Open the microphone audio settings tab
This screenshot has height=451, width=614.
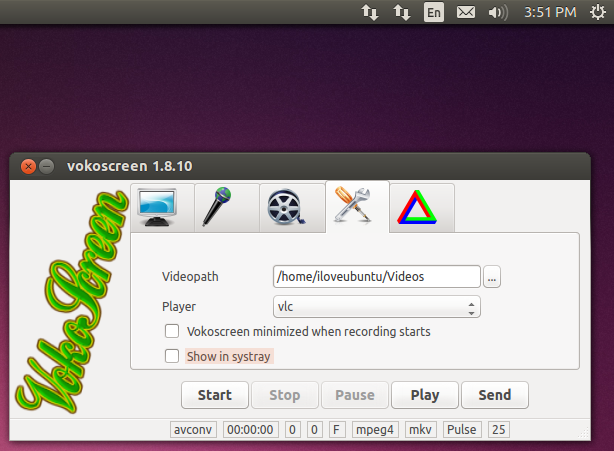click(x=227, y=208)
